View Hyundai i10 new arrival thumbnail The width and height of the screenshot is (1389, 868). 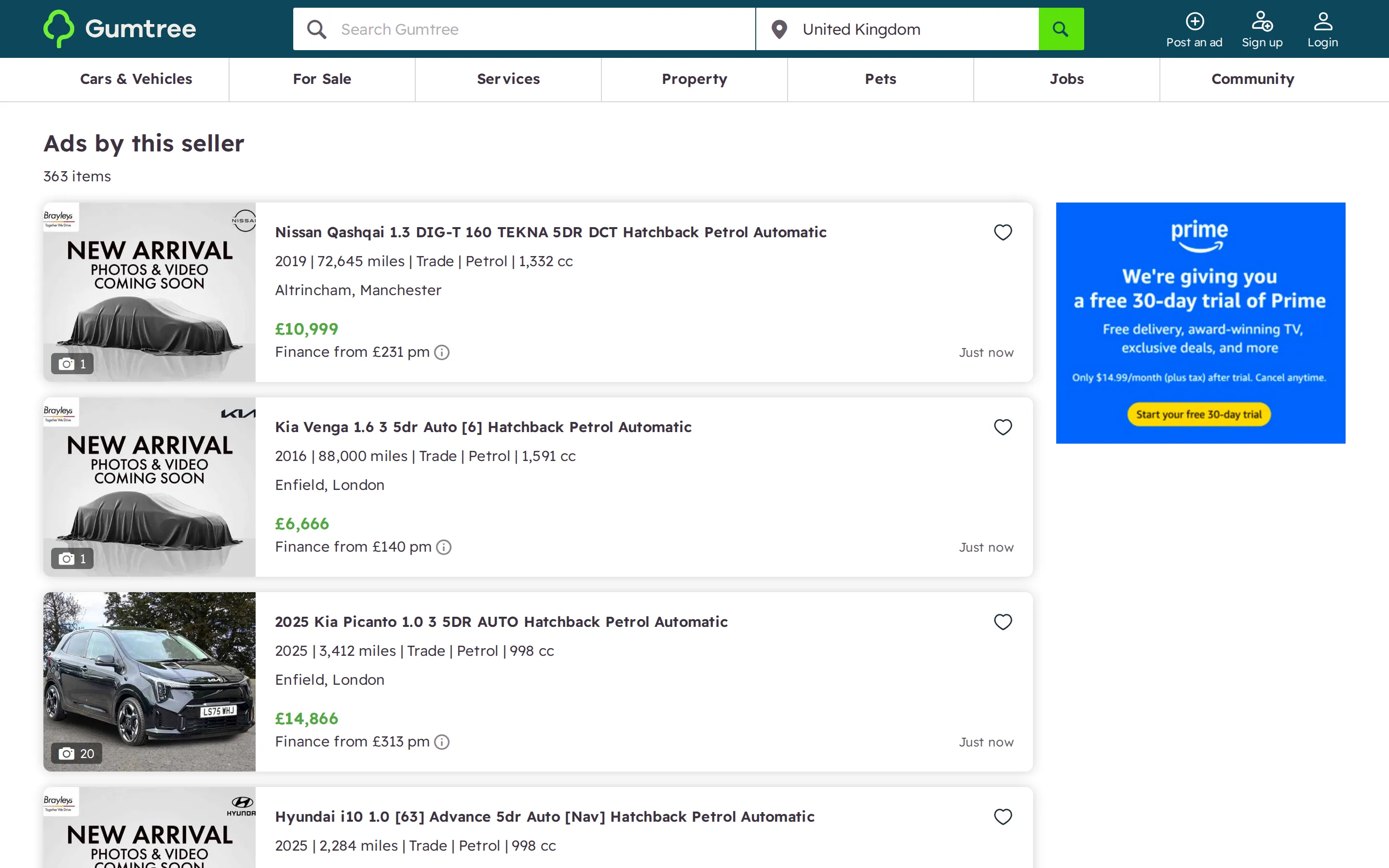tap(149, 827)
